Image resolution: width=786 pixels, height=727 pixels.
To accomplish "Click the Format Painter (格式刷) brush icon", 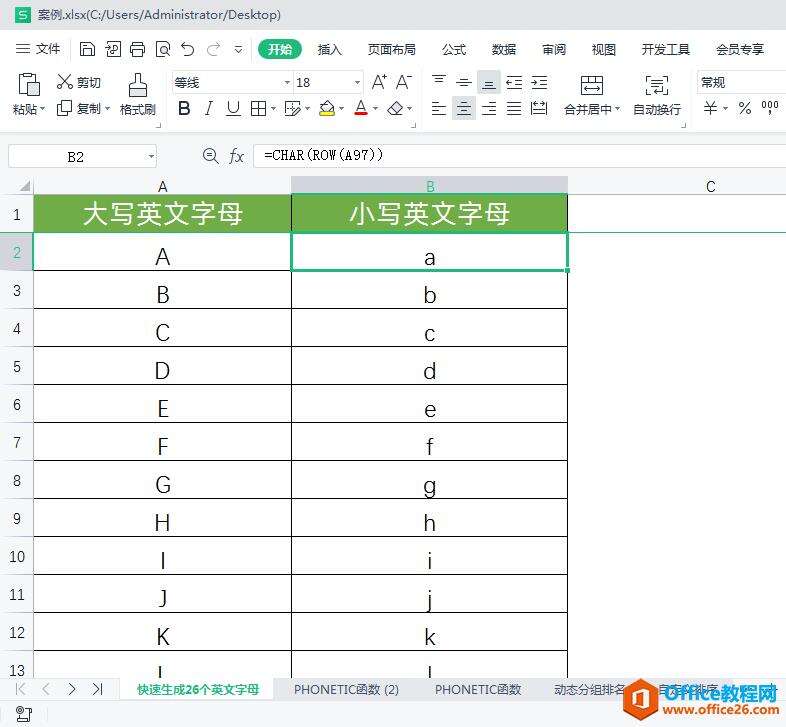I will [x=138, y=85].
